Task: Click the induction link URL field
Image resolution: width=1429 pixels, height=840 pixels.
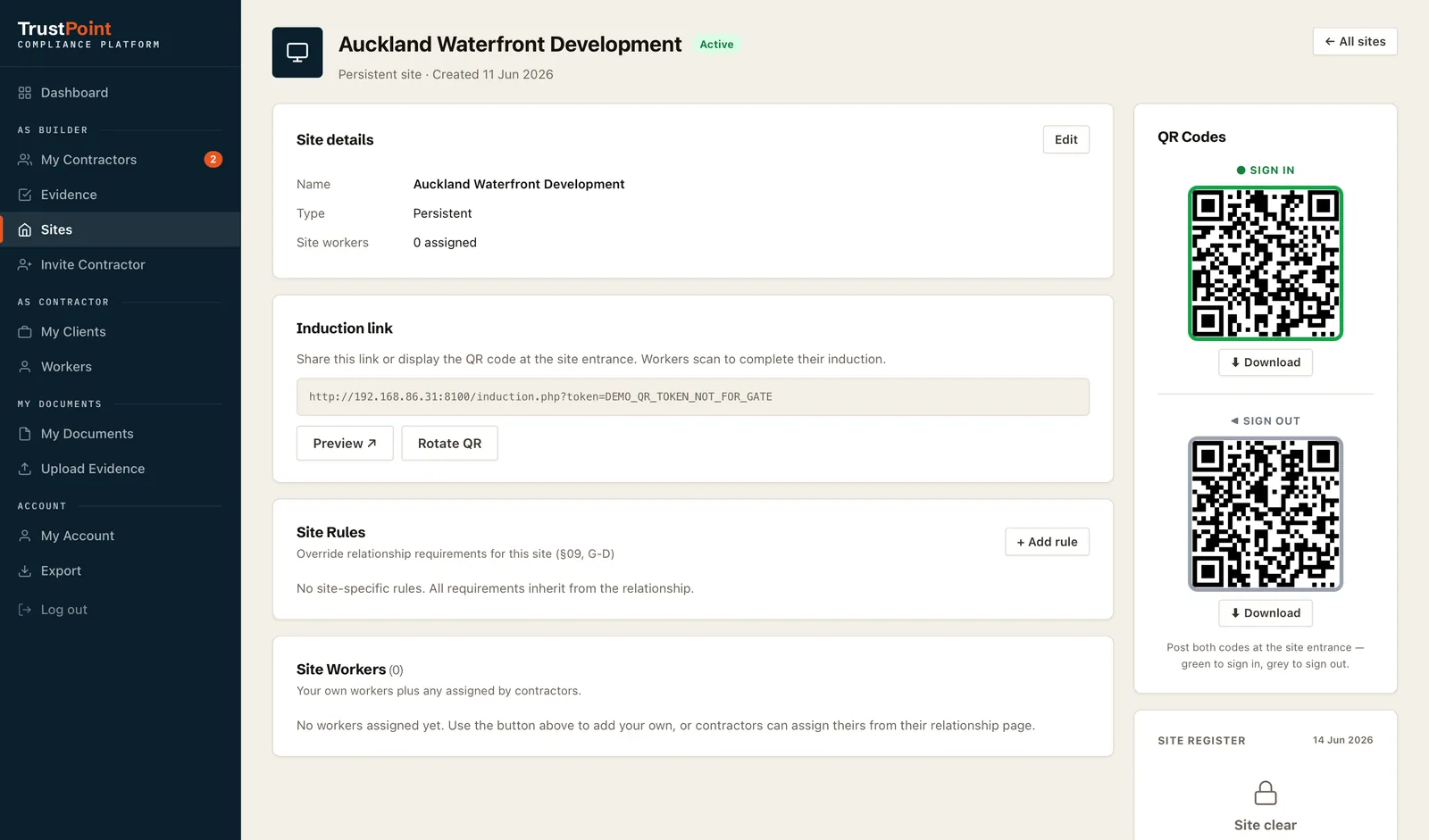Action: point(693,397)
